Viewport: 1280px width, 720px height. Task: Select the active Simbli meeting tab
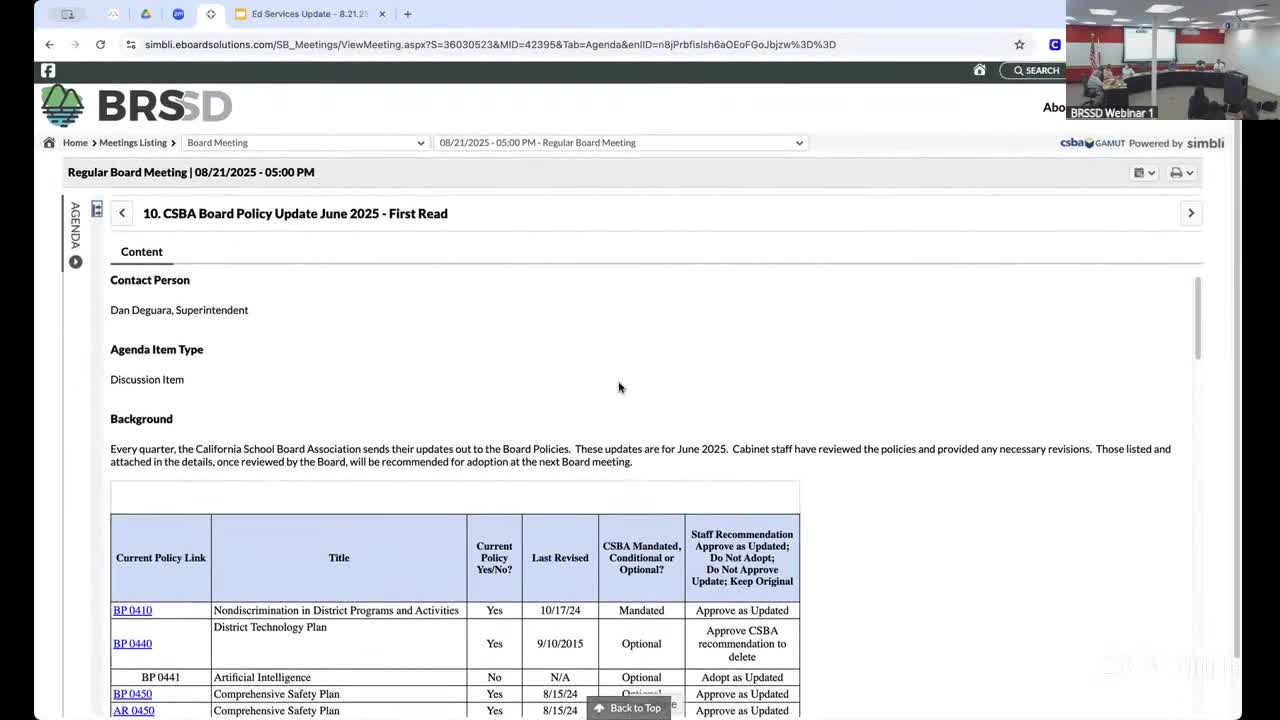tap(210, 14)
